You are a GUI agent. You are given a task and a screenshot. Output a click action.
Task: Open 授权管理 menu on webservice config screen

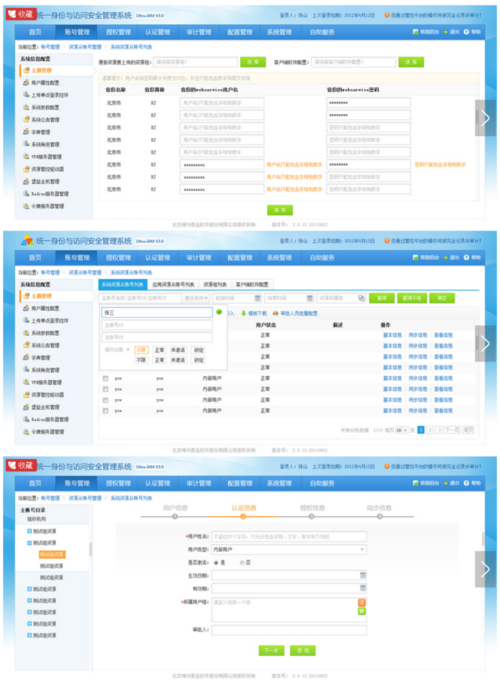click(x=118, y=32)
